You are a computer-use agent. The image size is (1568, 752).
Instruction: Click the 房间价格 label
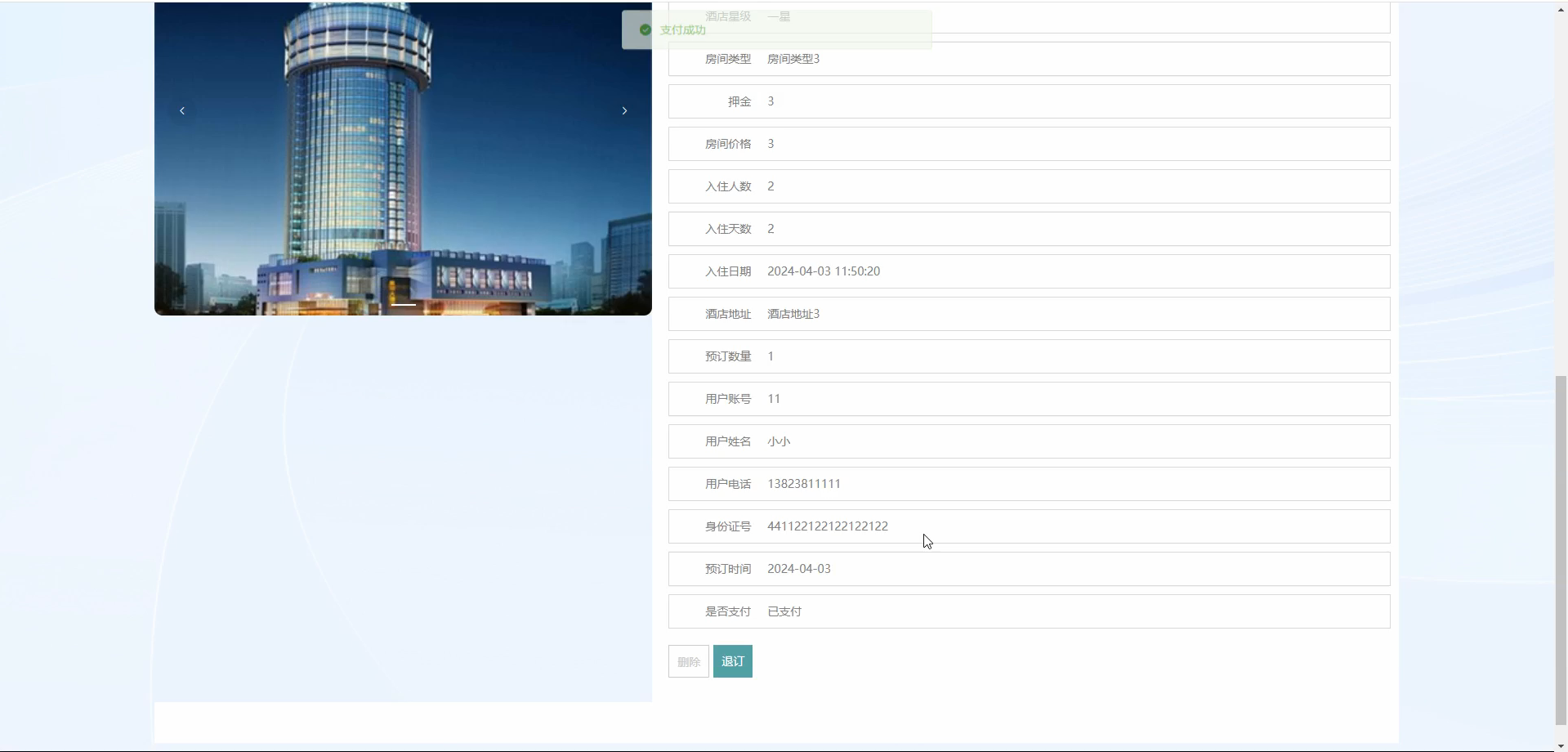pos(728,144)
